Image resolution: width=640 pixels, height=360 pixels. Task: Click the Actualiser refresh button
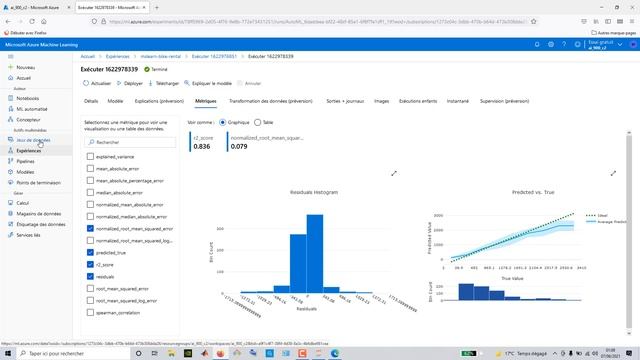(97, 83)
